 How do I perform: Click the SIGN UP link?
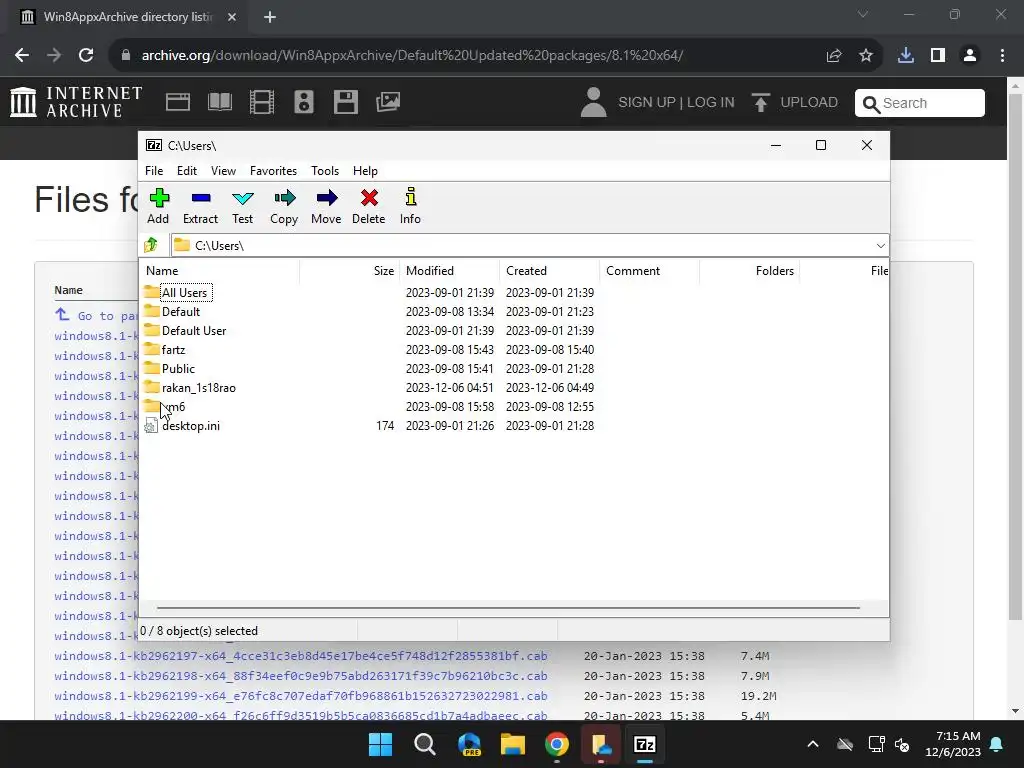click(x=647, y=103)
